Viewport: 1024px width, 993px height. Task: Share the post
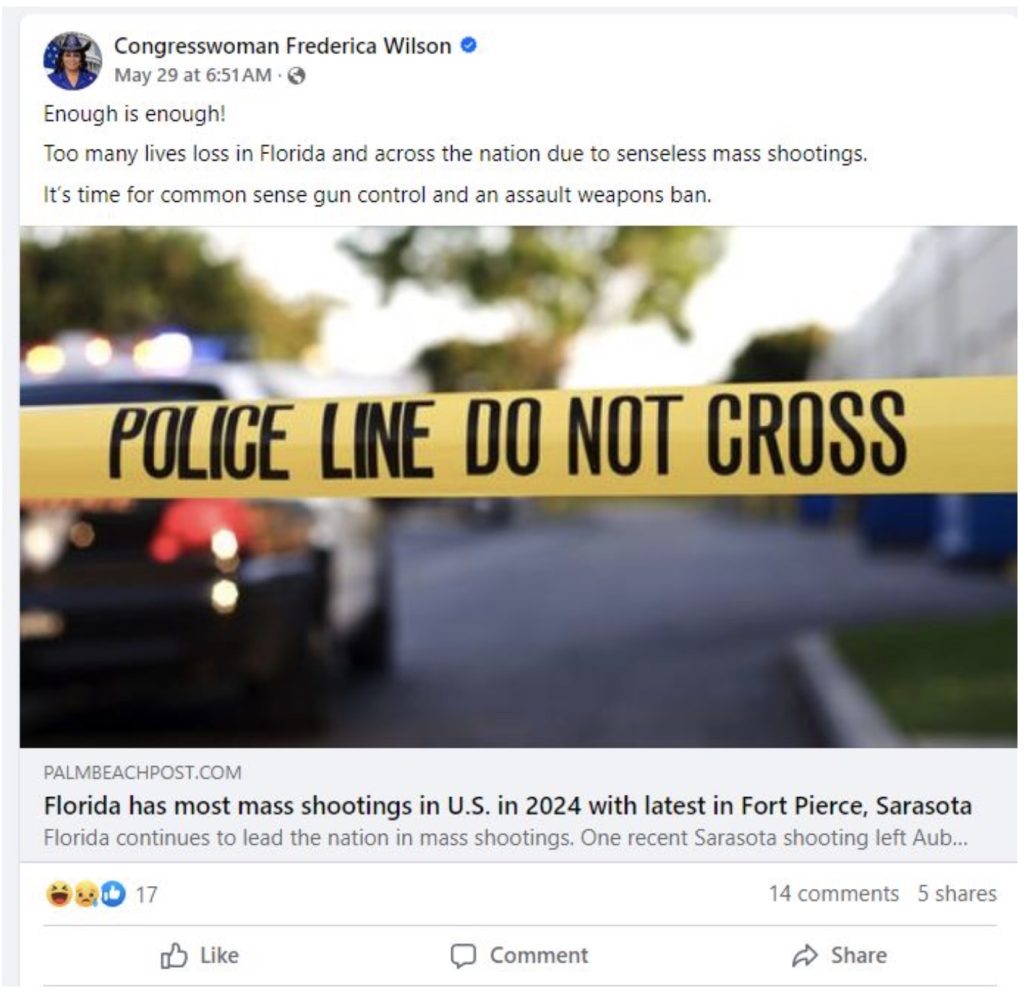[x=839, y=956]
